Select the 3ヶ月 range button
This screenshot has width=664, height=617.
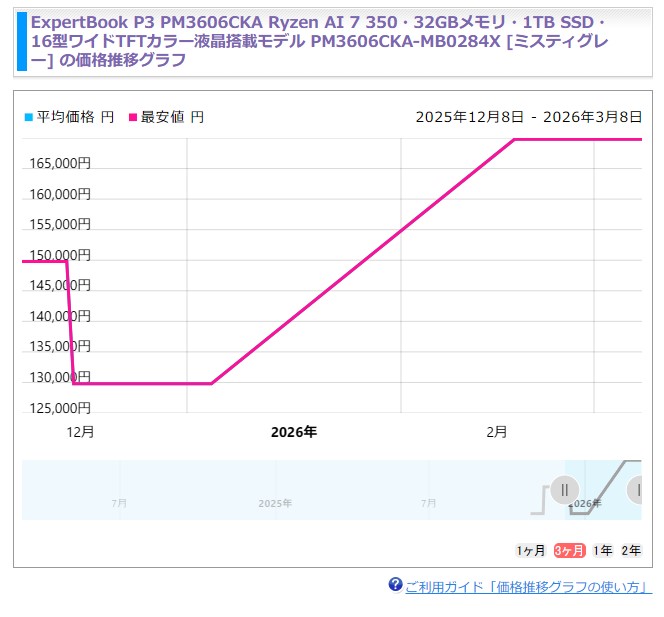(x=570, y=551)
